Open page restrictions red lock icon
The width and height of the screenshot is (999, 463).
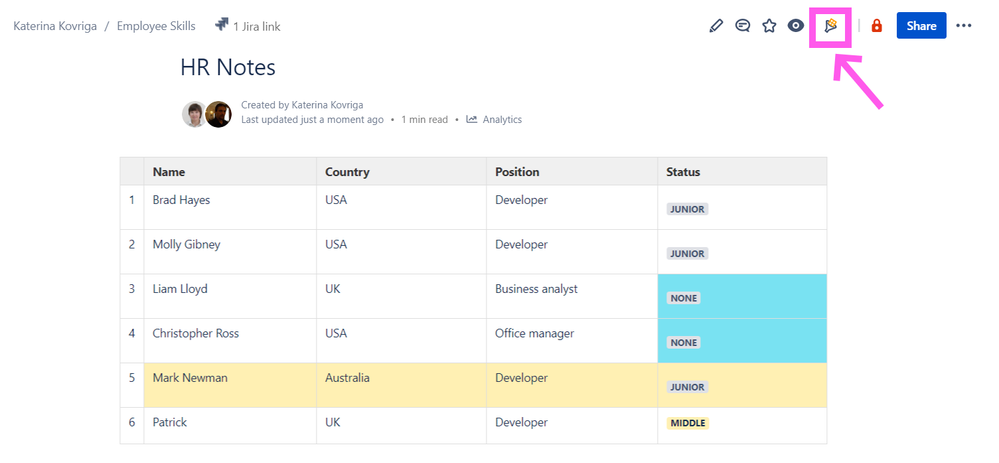pyautogui.click(x=877, y=26)
